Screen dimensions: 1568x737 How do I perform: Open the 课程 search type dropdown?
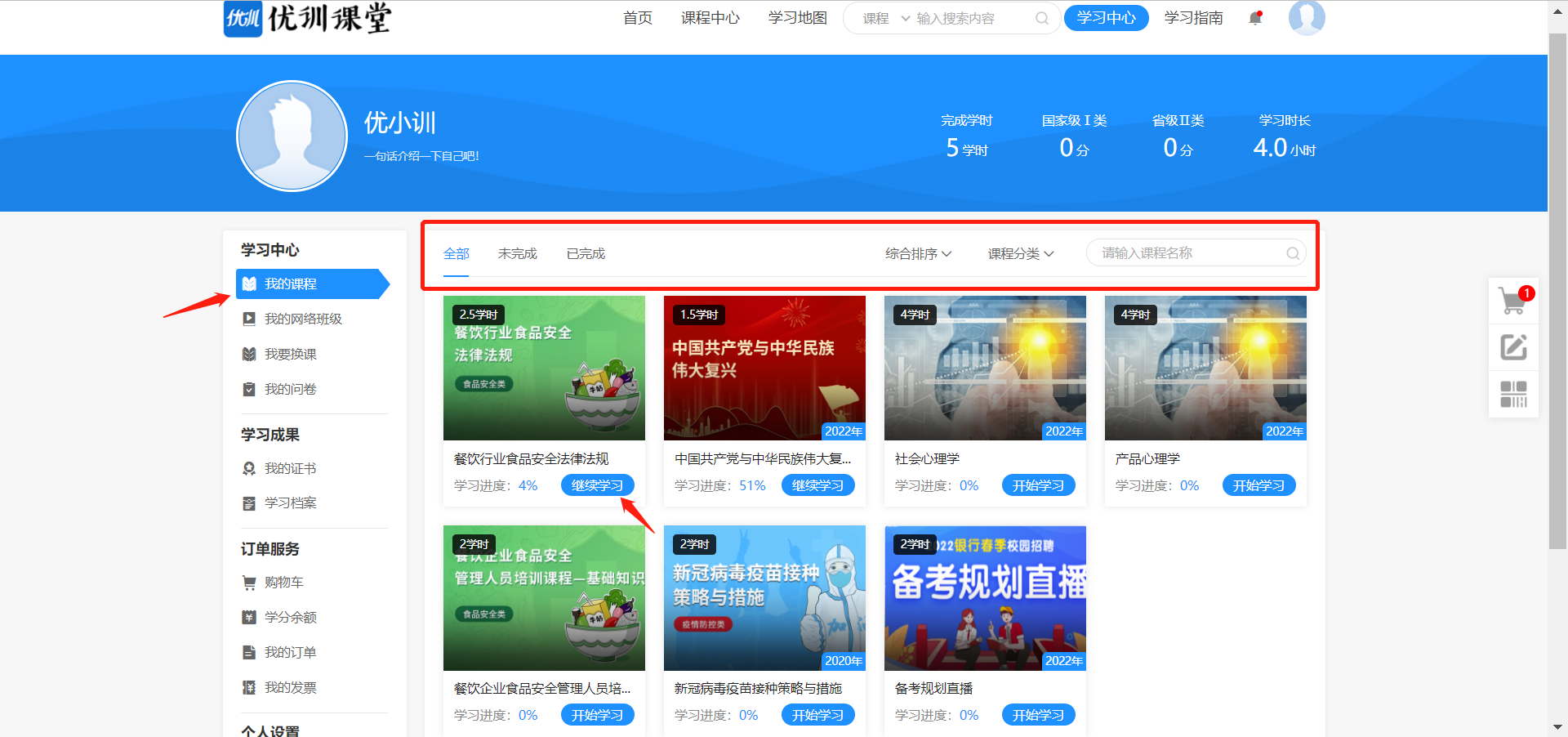pyautogui.click(x=886, y=18)
